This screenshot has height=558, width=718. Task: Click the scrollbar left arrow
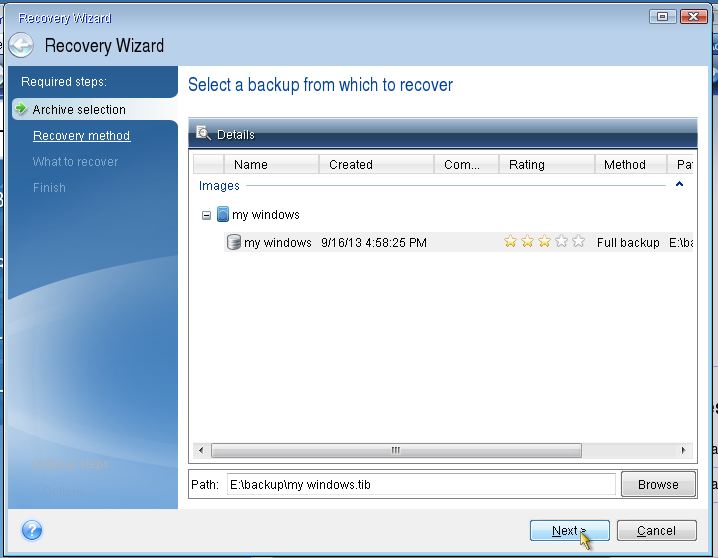pos(201,450)
